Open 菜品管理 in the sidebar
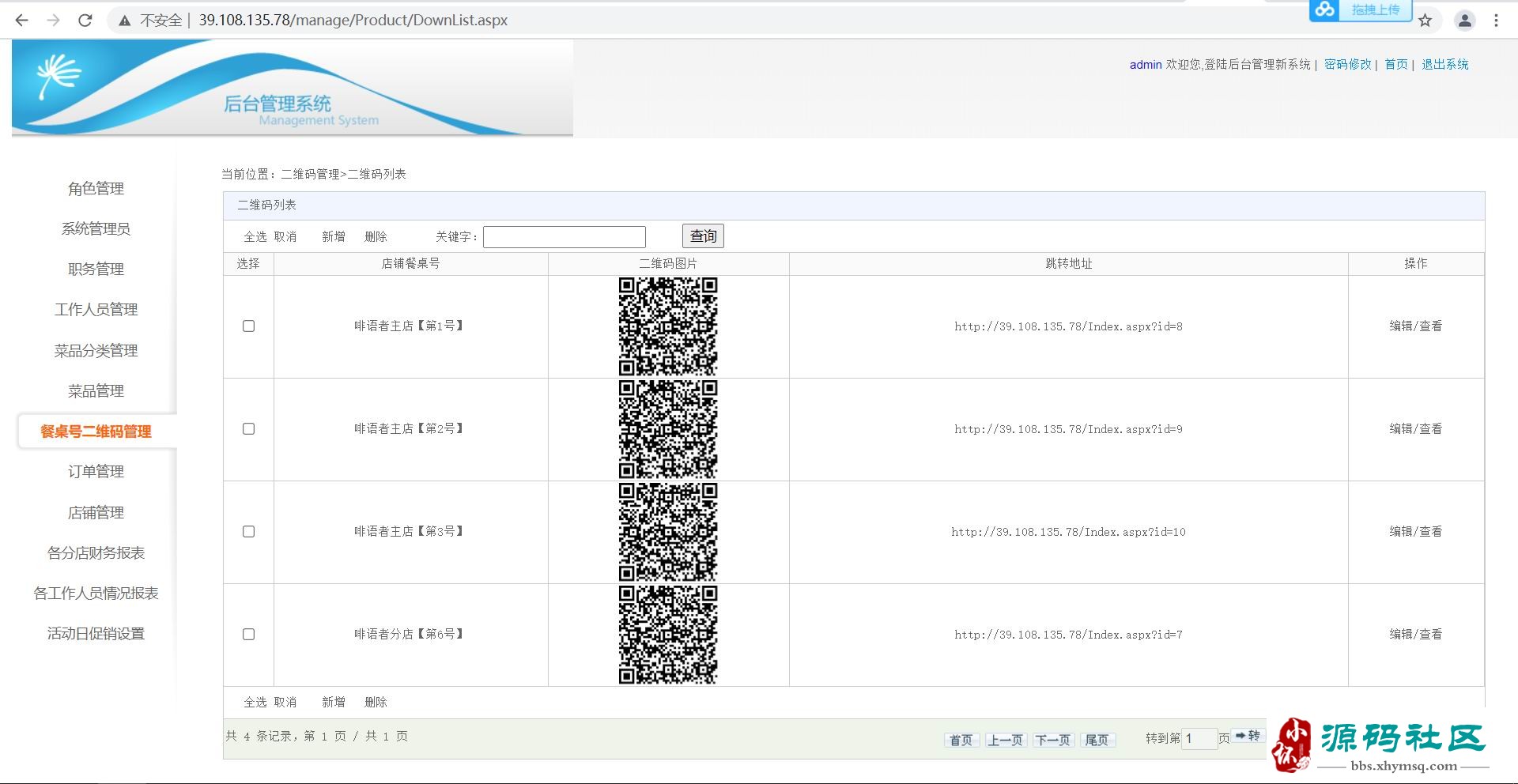Image resolution: width=1518 pixels, height=784 pixels. (x=96, y=390)
